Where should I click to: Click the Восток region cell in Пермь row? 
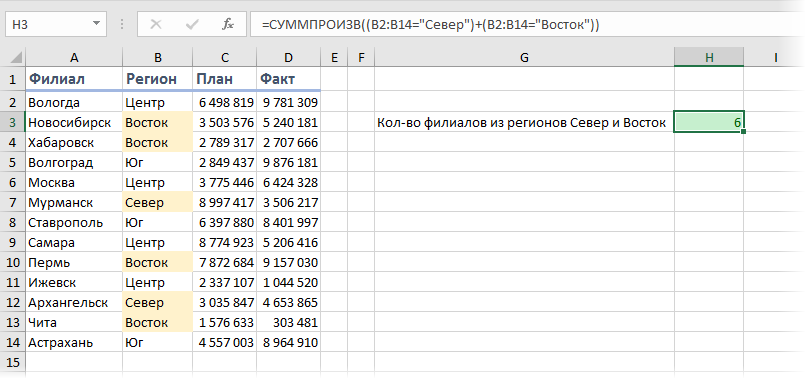(x=158, y=263)
